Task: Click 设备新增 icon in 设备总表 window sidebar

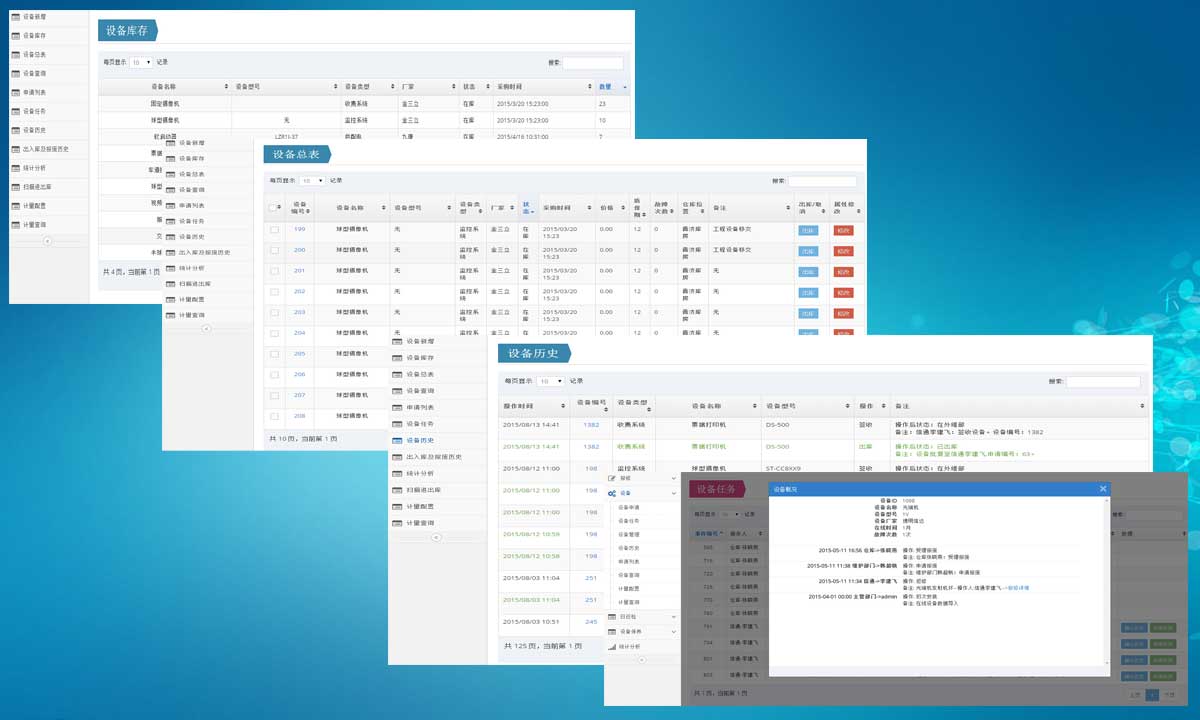Action: pyautogui.click(x=170, y=143)
